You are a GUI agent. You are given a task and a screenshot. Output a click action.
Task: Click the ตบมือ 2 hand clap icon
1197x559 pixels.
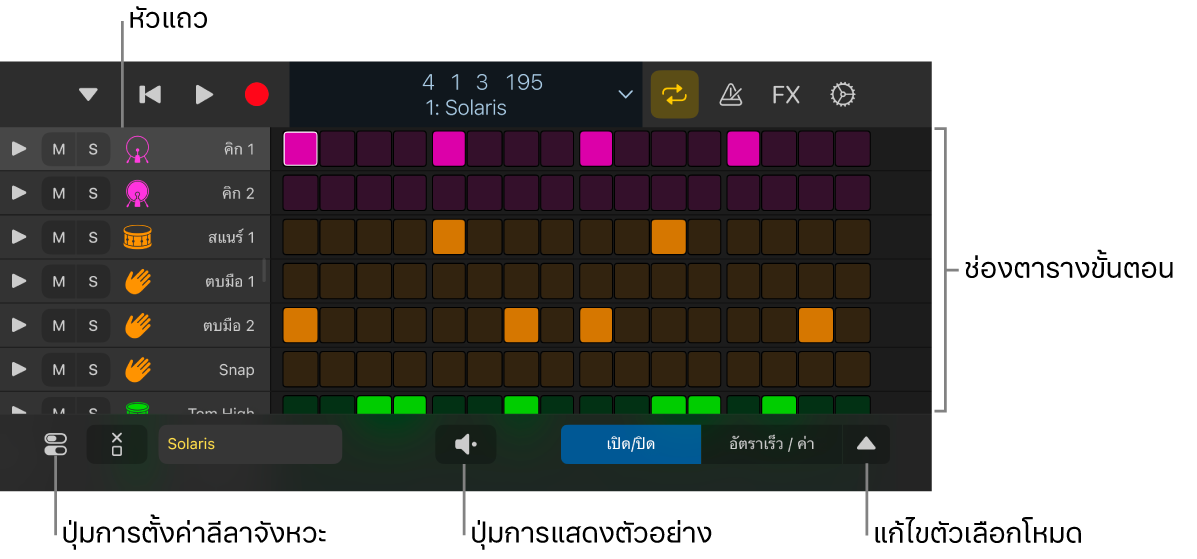click(137, 325)
